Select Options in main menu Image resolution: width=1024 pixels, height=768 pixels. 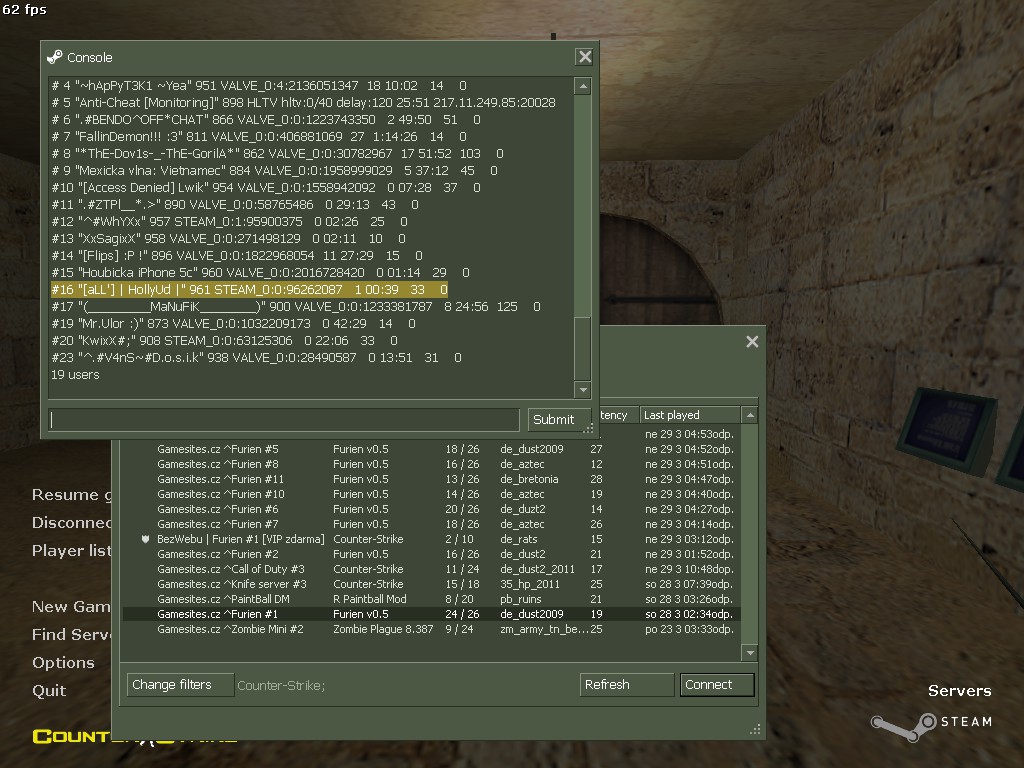point(63,663)
